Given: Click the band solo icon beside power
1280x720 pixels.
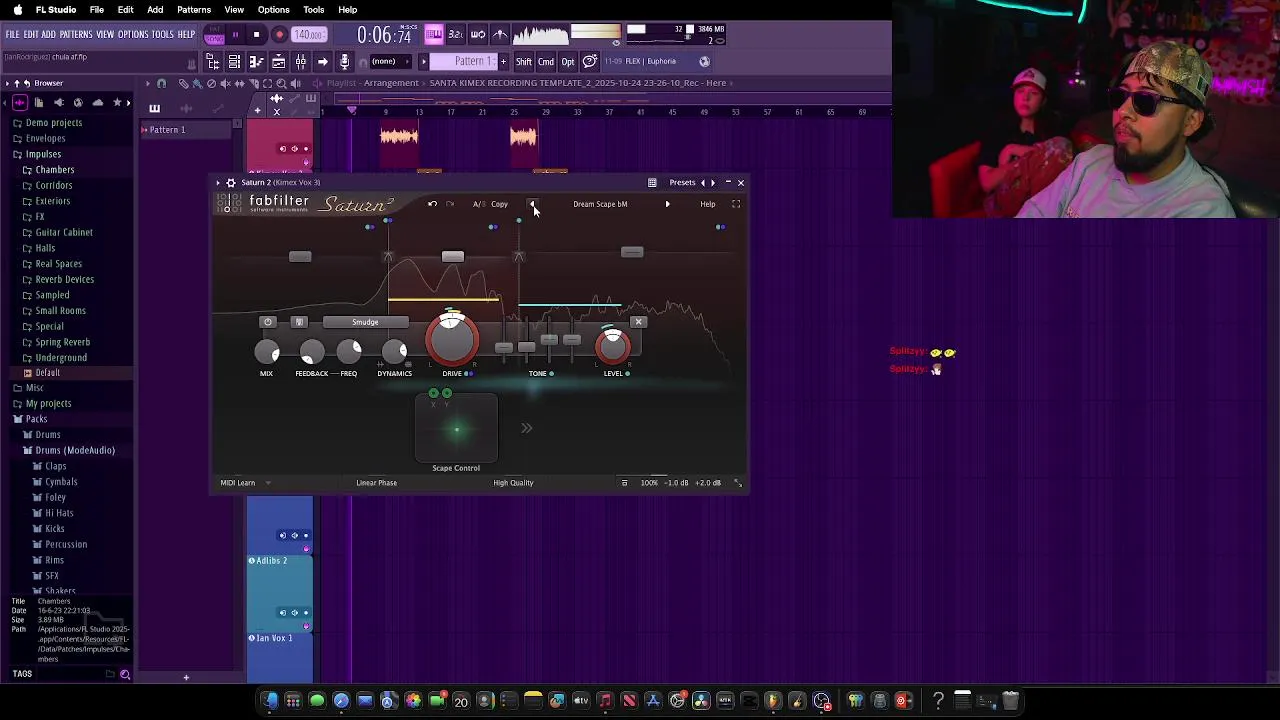Looking at the screenshot, I should pyautogui.click(x=298, y=322).
